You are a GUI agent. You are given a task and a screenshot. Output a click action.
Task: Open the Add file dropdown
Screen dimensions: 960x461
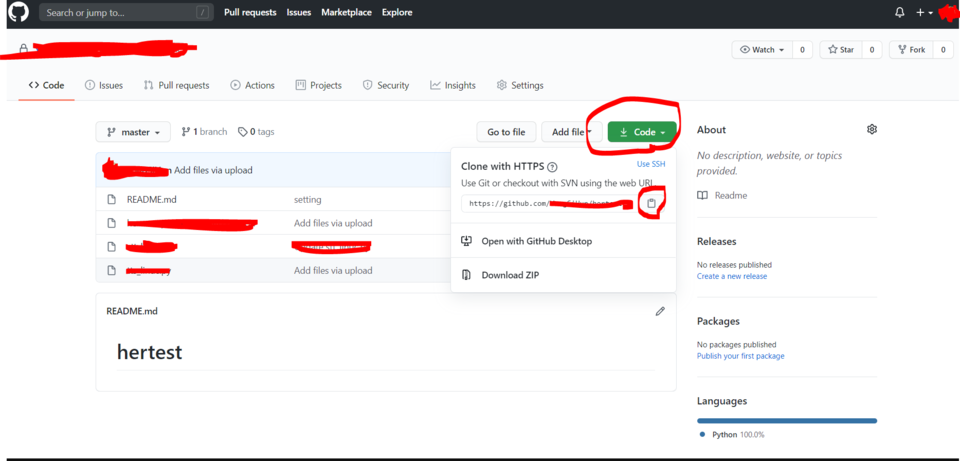pyautogui.click(x=571, y=132)
